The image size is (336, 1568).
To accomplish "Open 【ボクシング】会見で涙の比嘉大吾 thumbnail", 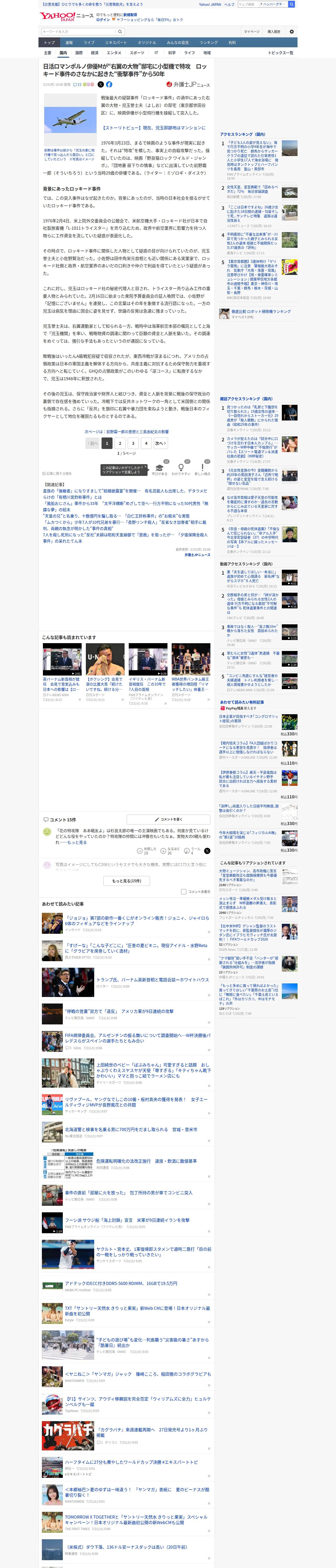I will point(105,659).
